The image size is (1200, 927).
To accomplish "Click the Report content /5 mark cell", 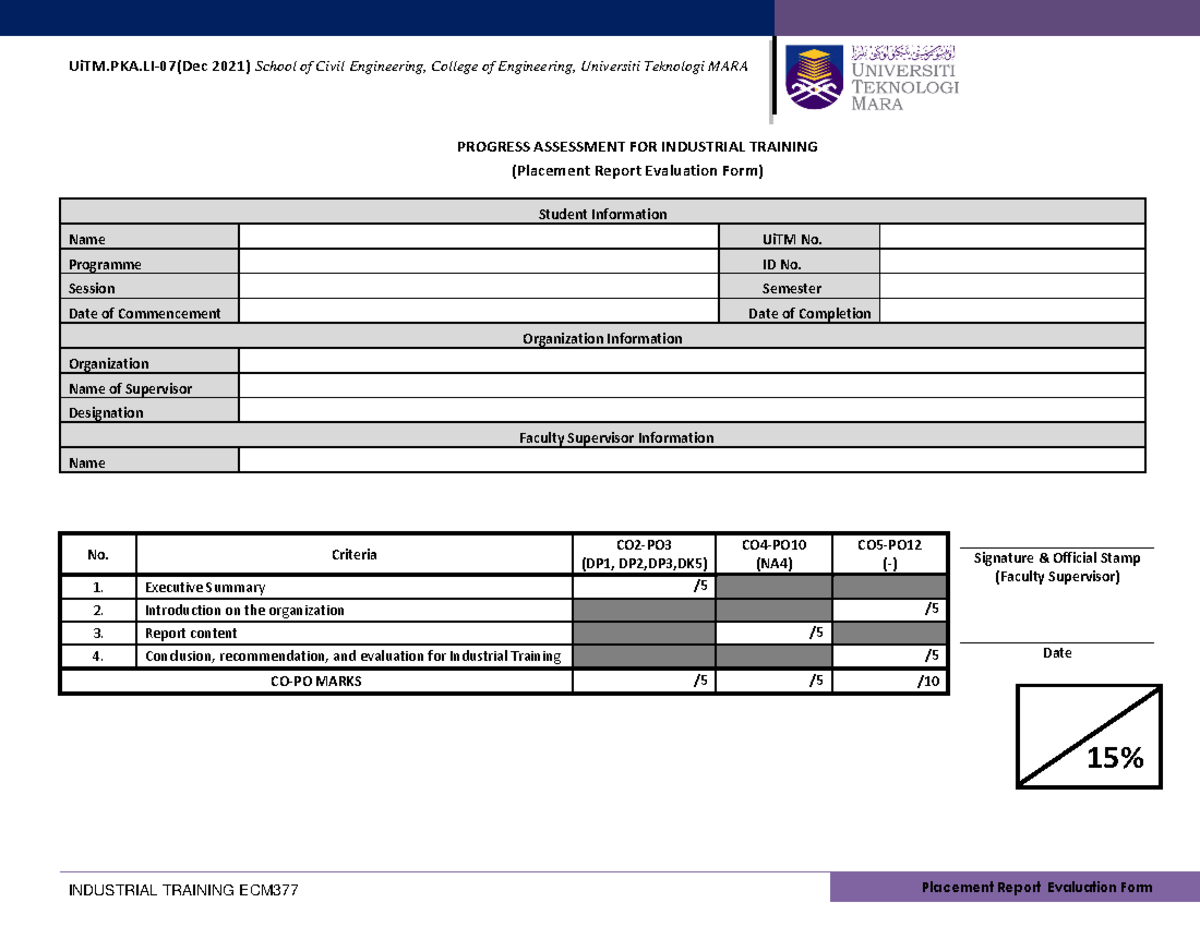I will 774,633.
